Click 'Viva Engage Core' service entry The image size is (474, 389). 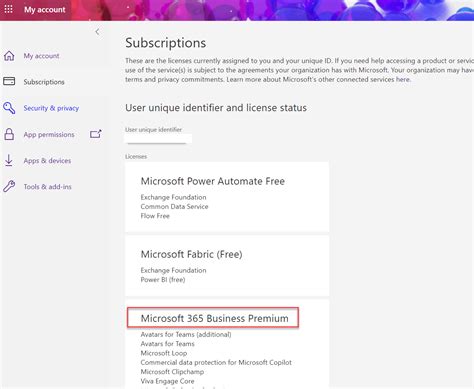tap(167, 381)
